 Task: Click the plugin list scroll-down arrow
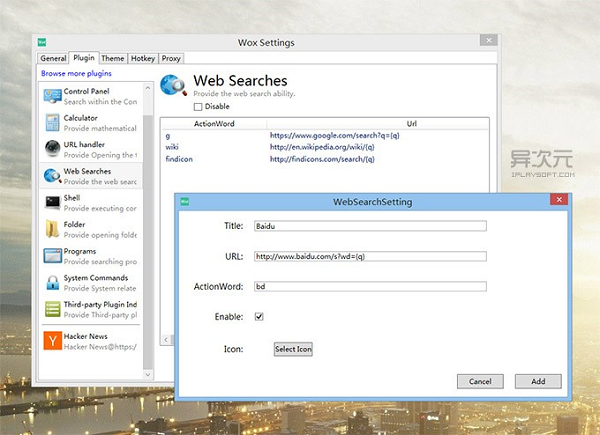pos(148,375)
